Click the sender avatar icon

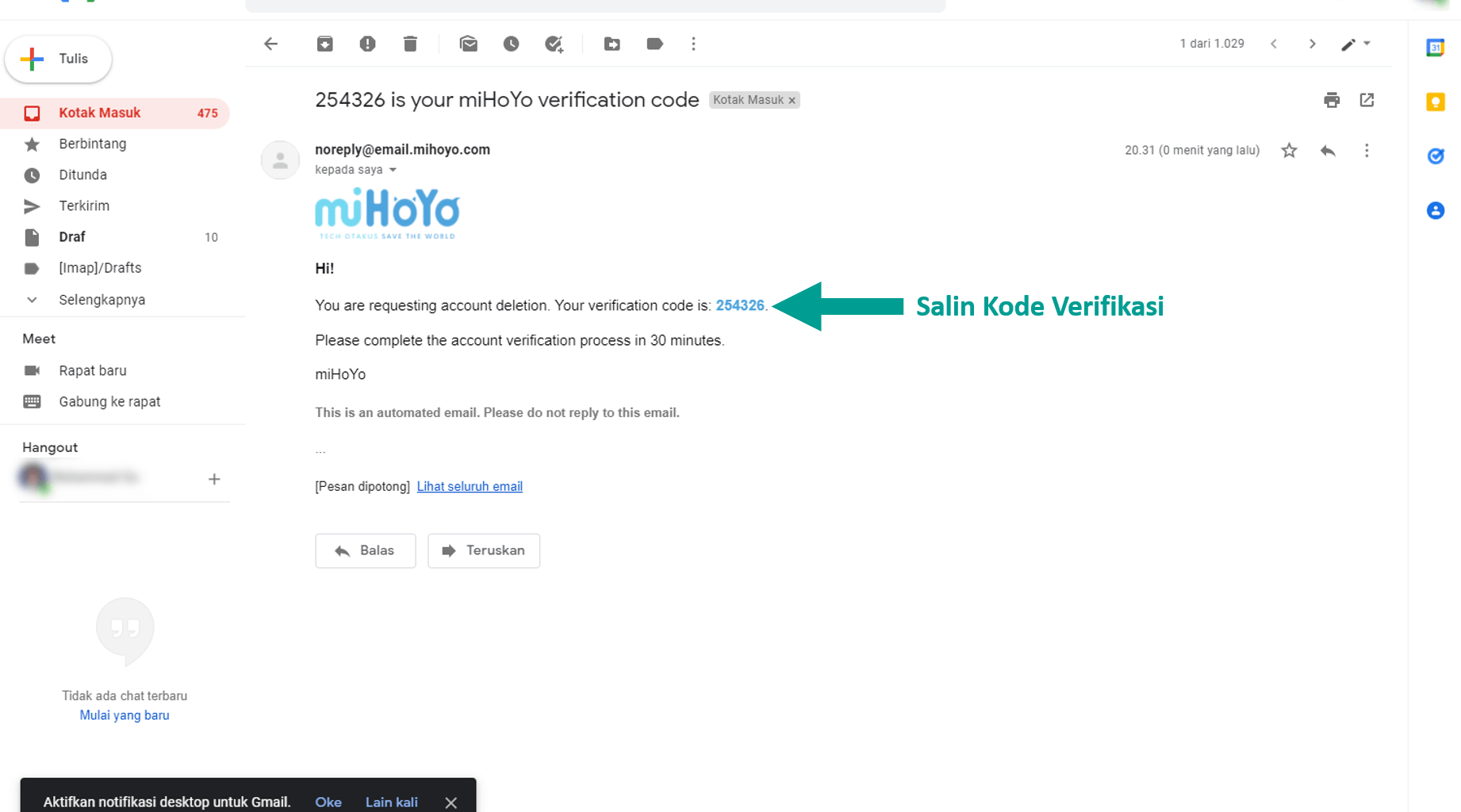click(x=280, y=160)
